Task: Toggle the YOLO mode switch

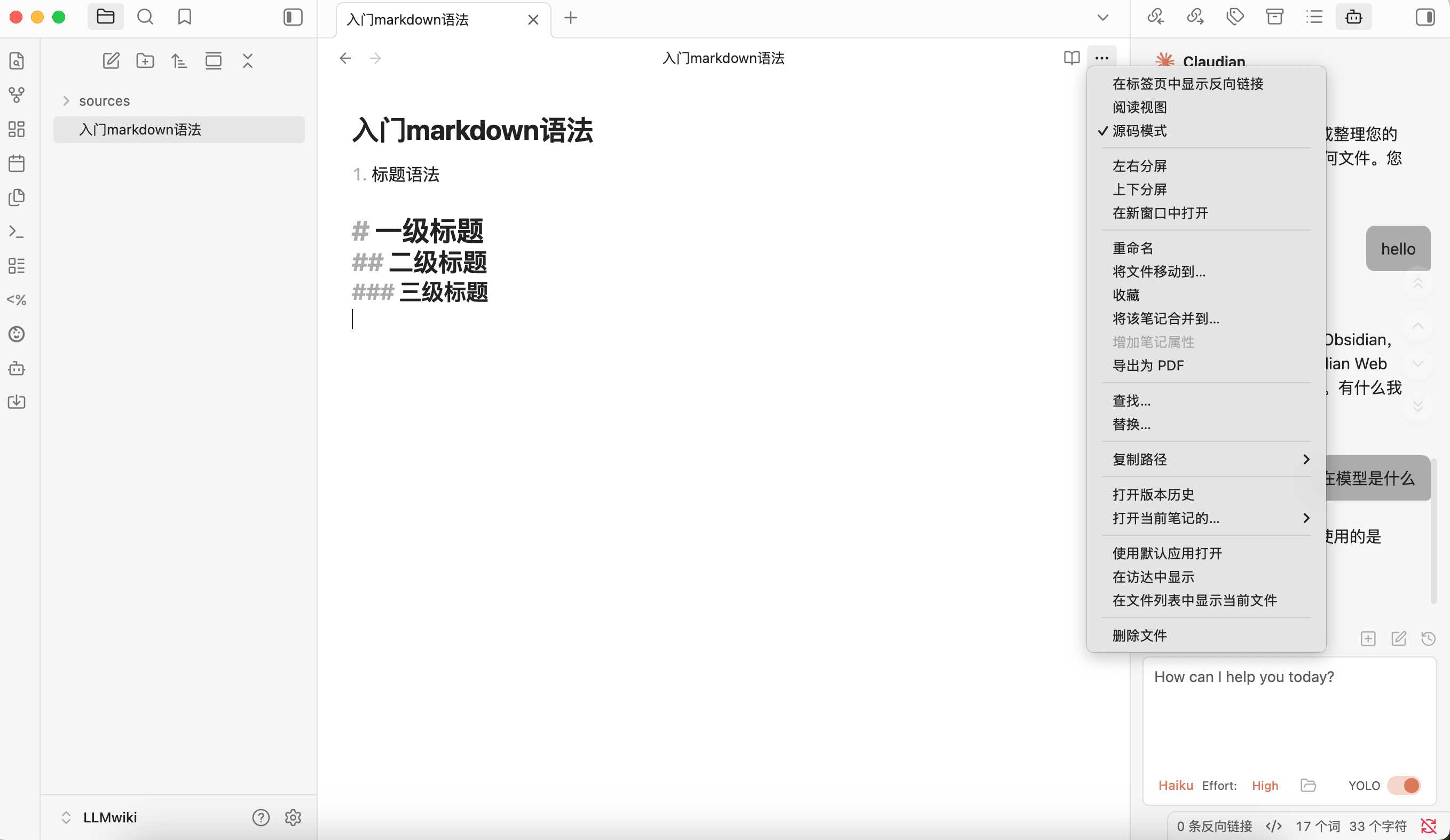Action: point(1404,786)
